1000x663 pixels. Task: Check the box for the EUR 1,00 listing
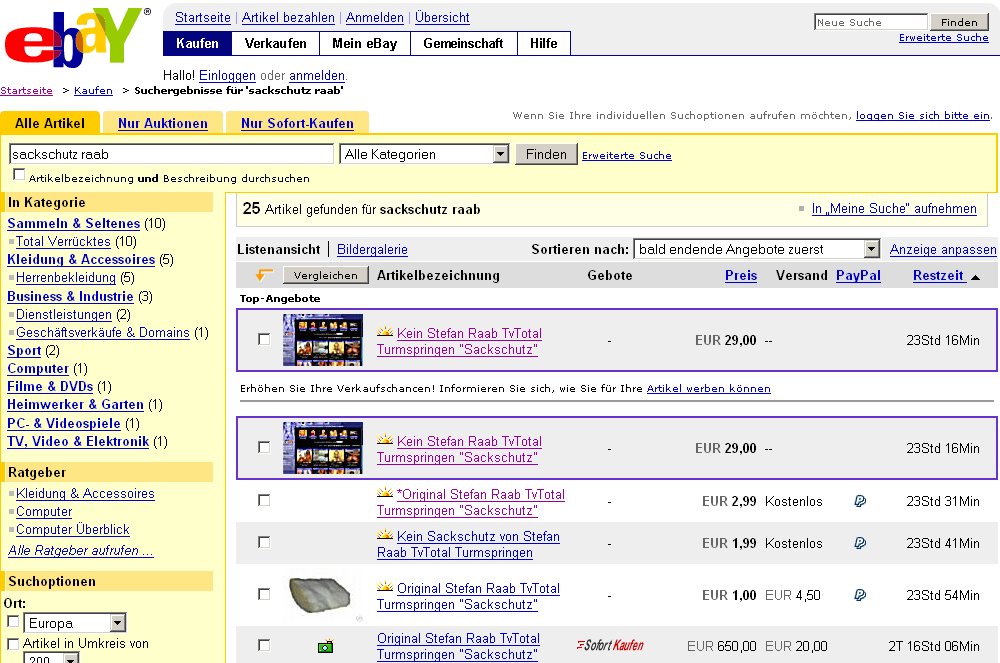[x=264, y=594]
